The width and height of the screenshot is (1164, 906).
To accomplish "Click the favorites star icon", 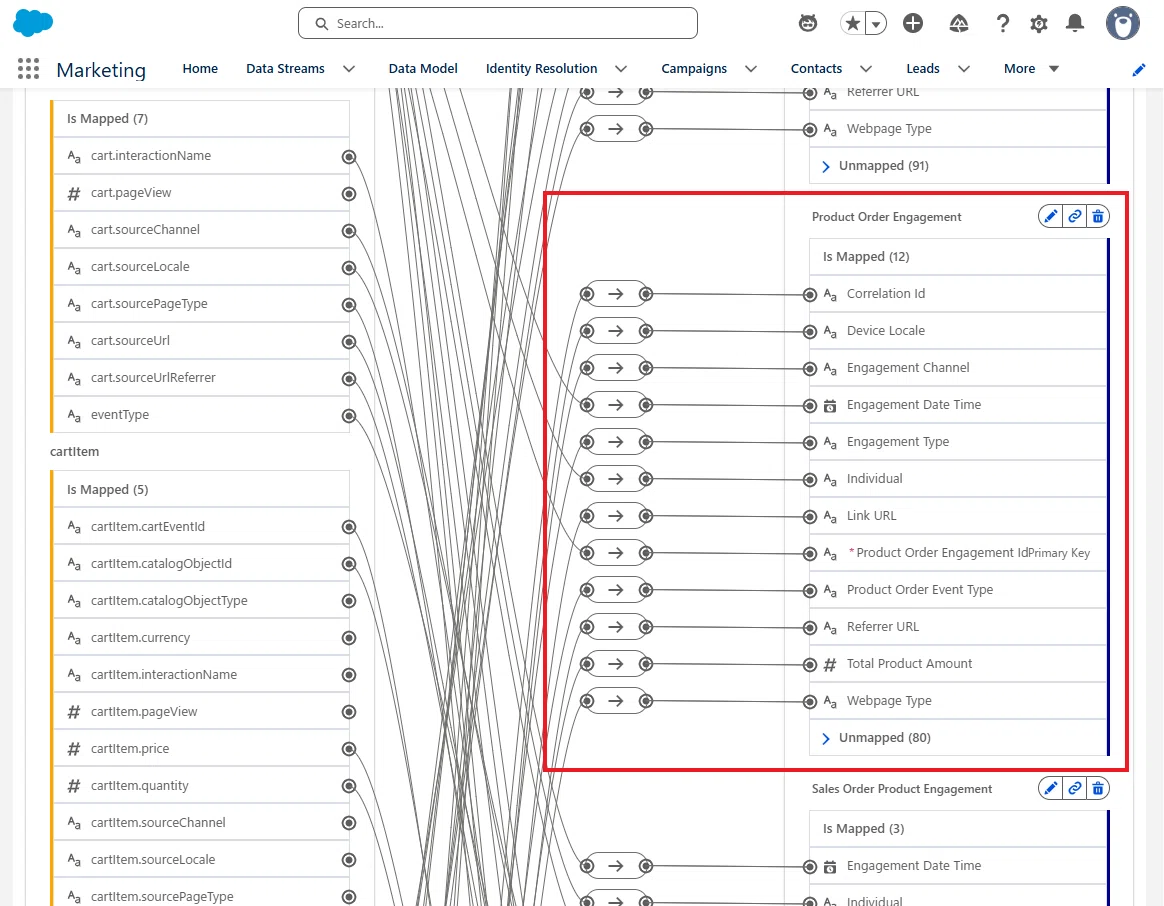I will click(x=853, y=24).
